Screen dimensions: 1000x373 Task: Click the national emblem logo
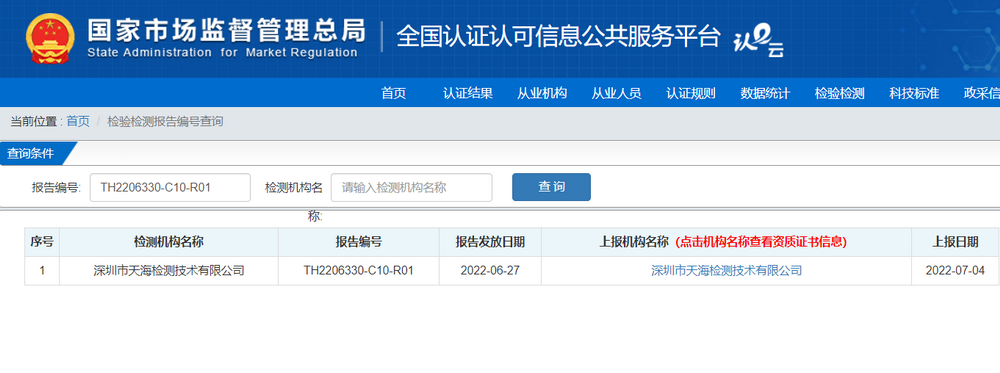click(50, 38)
